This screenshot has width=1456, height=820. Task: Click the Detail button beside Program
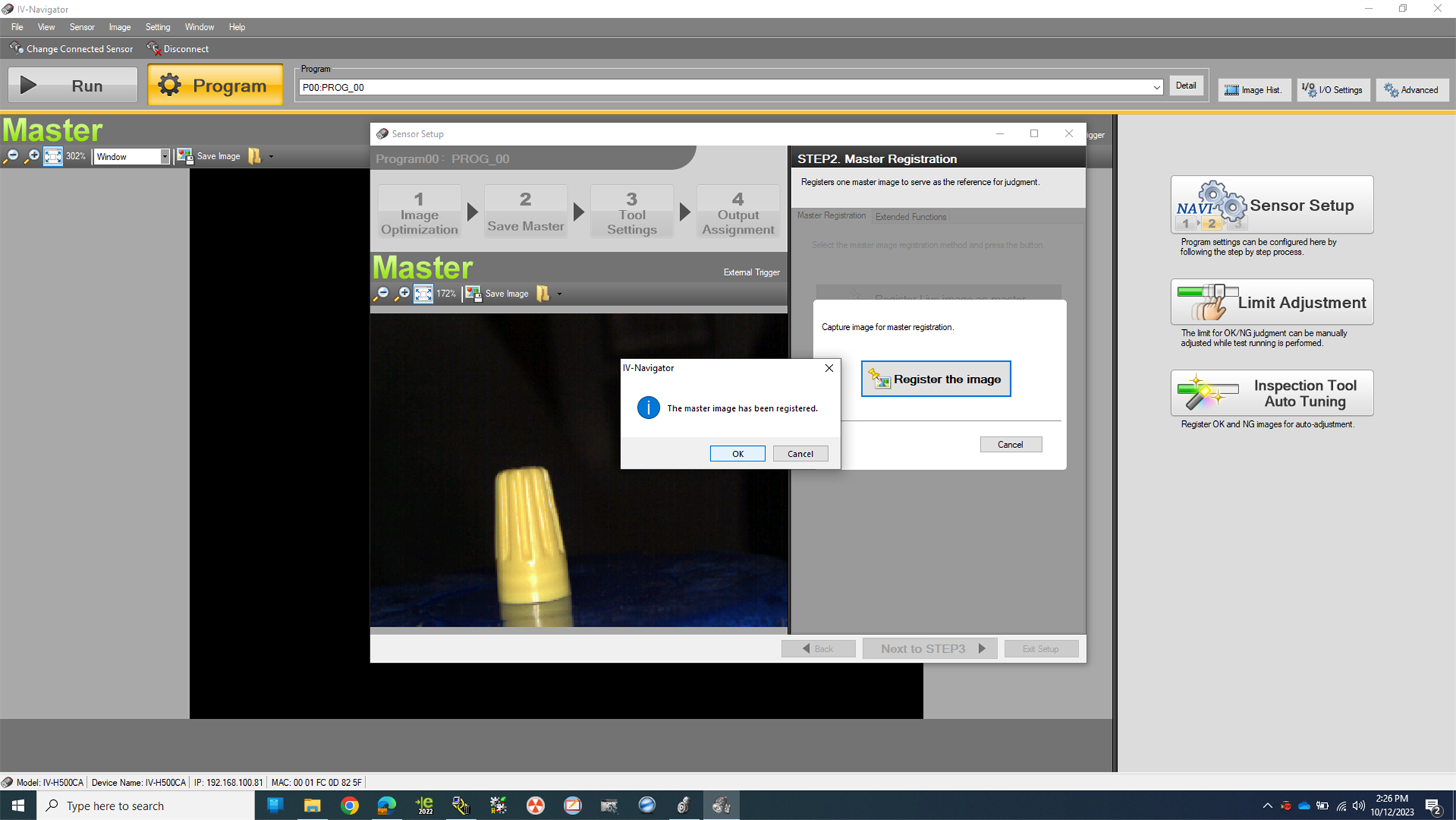1186,86
